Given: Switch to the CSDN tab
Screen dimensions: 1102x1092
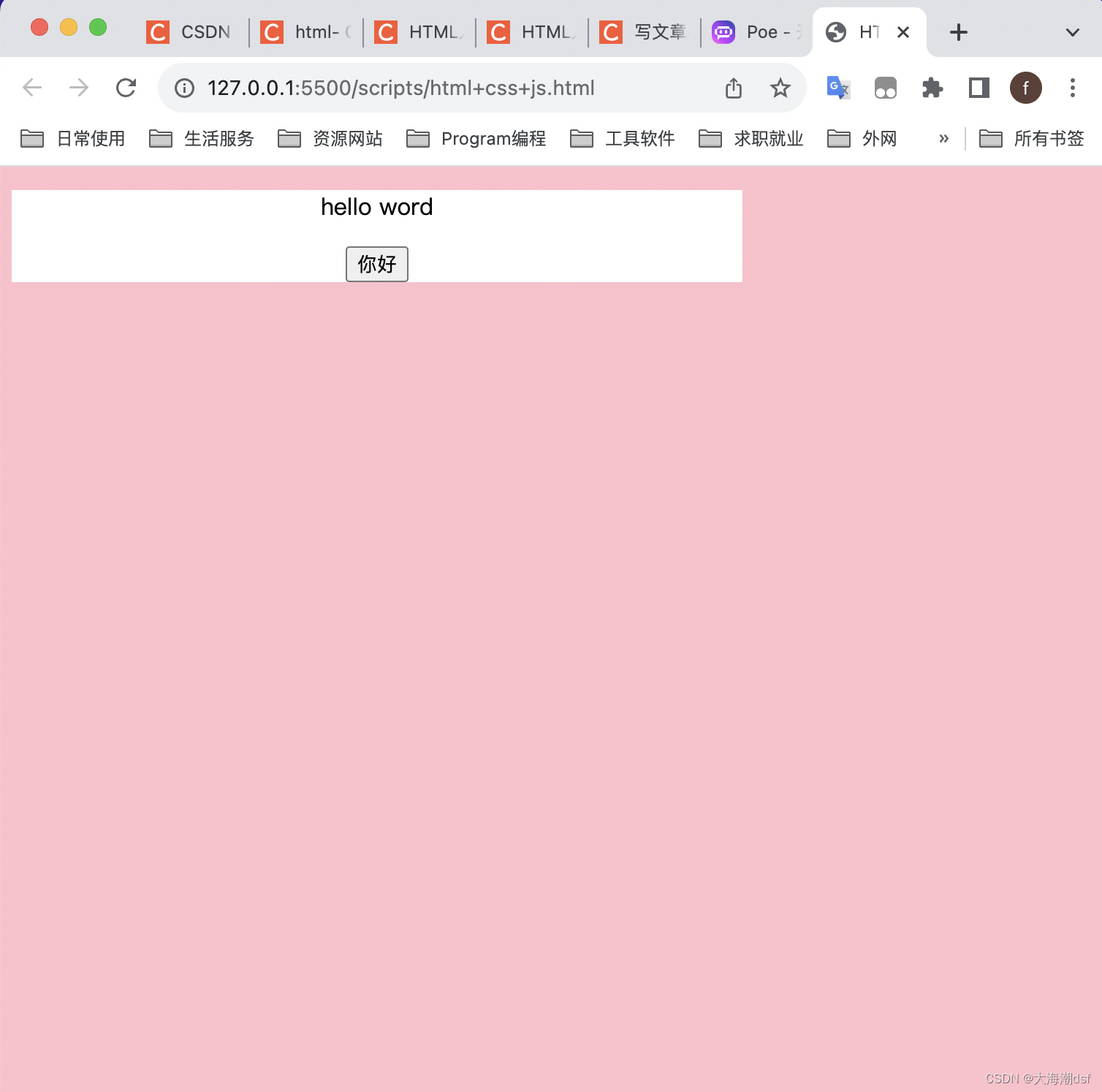Looking at the screenshot, I should click(x=190, y=31).
